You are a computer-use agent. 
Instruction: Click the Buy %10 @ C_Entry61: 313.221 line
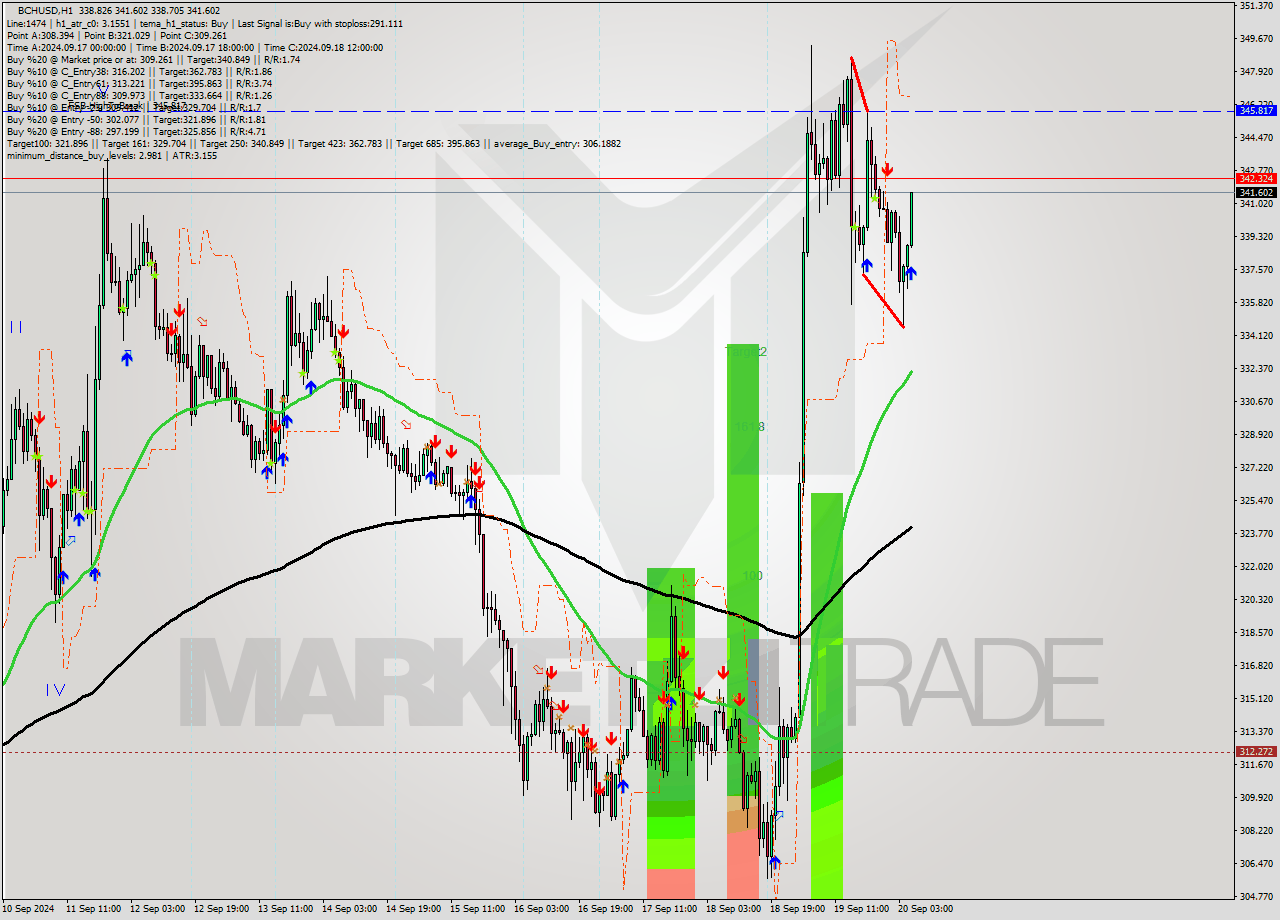(139, 83)
